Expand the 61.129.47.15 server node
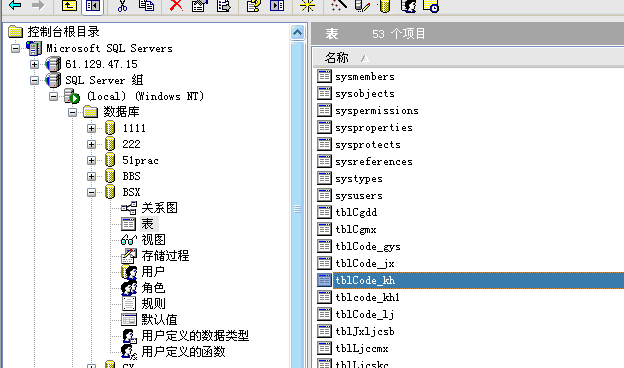This screenshot has width=624, height=368. point(35,64)
